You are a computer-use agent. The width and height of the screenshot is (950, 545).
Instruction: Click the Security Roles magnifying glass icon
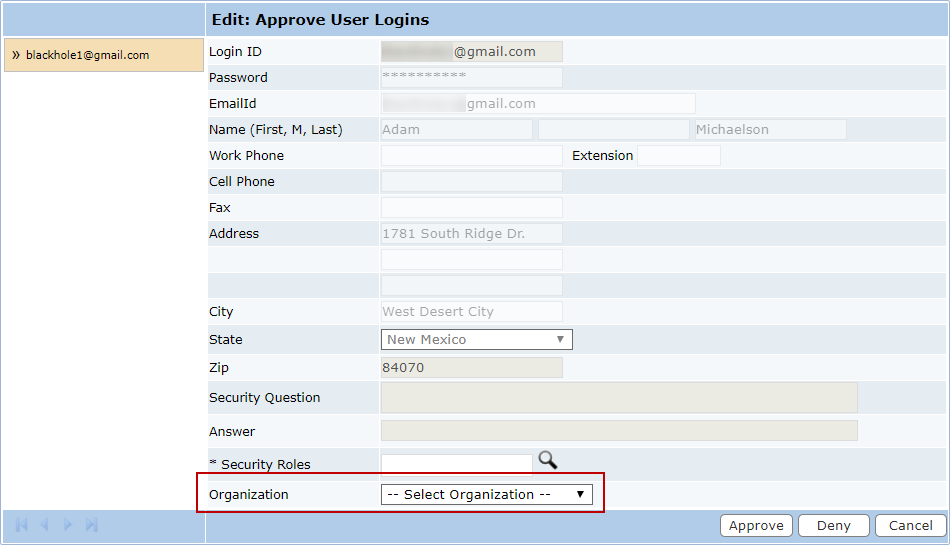coord(547,460)
